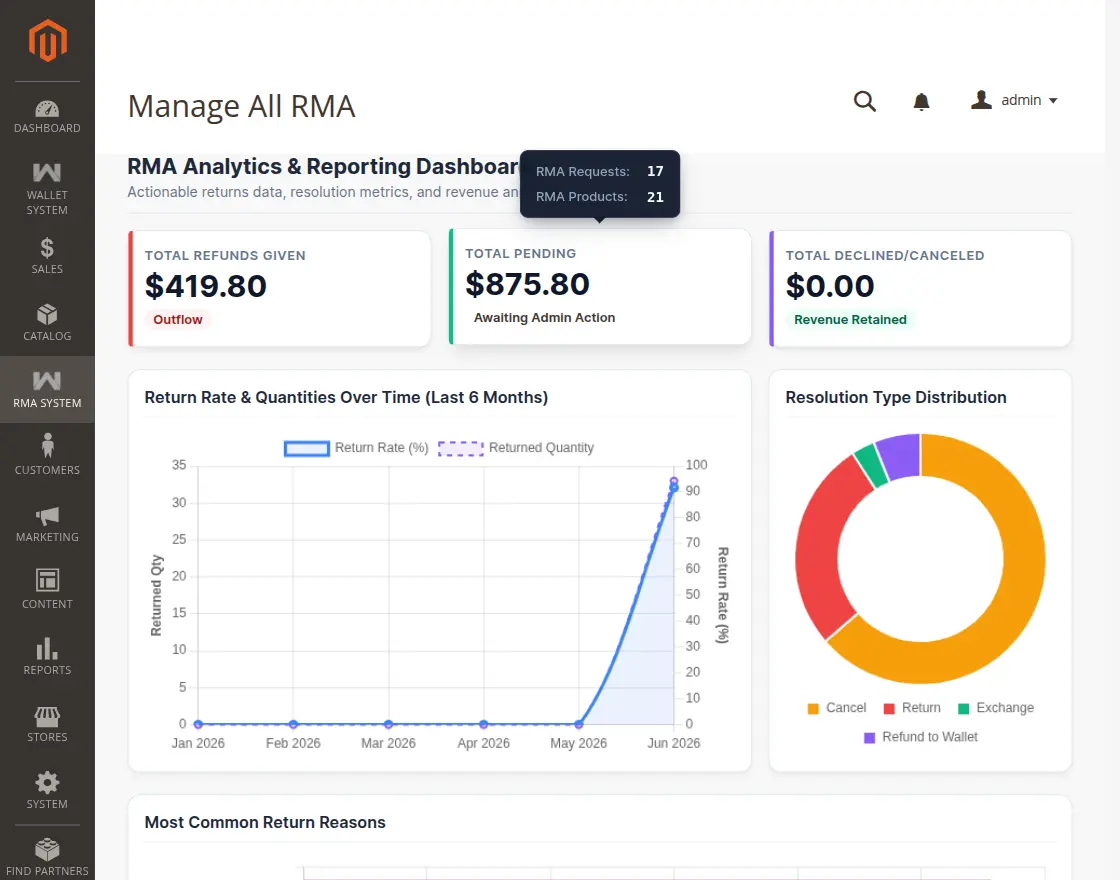
Task: Click the $0.00 declined amount
Action: pyautogui.click(x=830, y=286)
